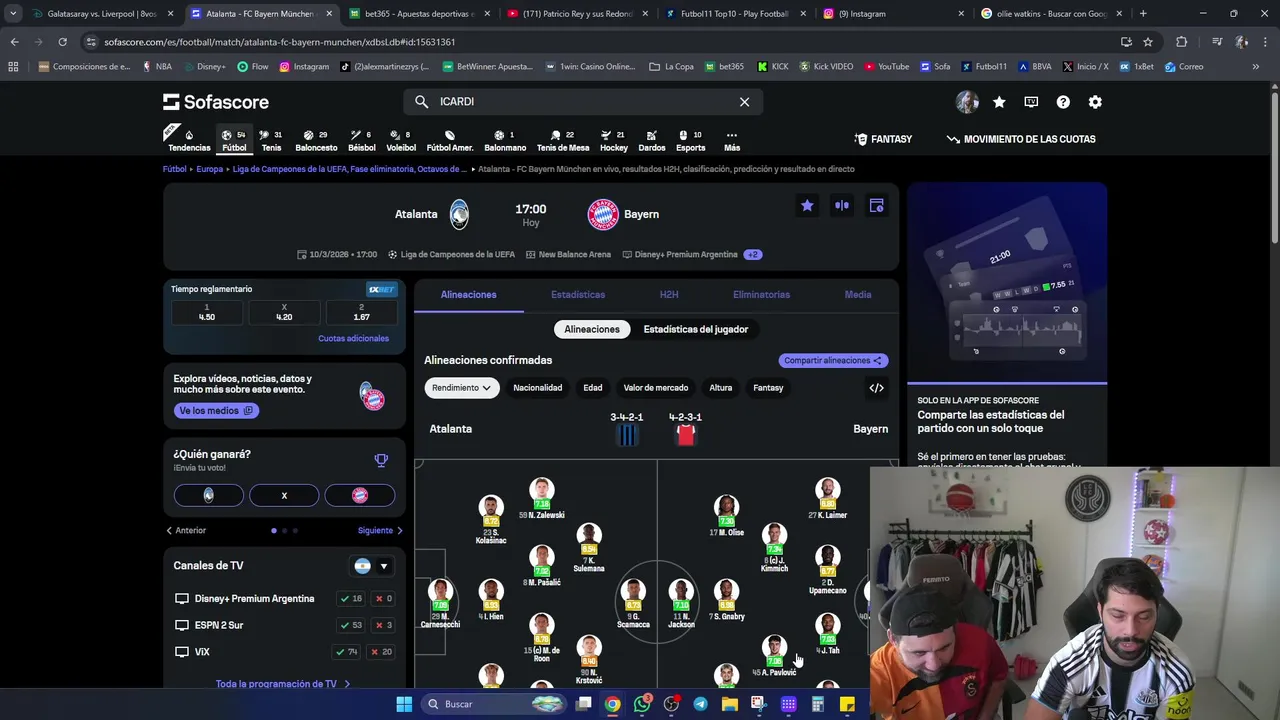Open the Baloncesto sport category
Viewport: 1280px width, 720px height.
point(316,140)
